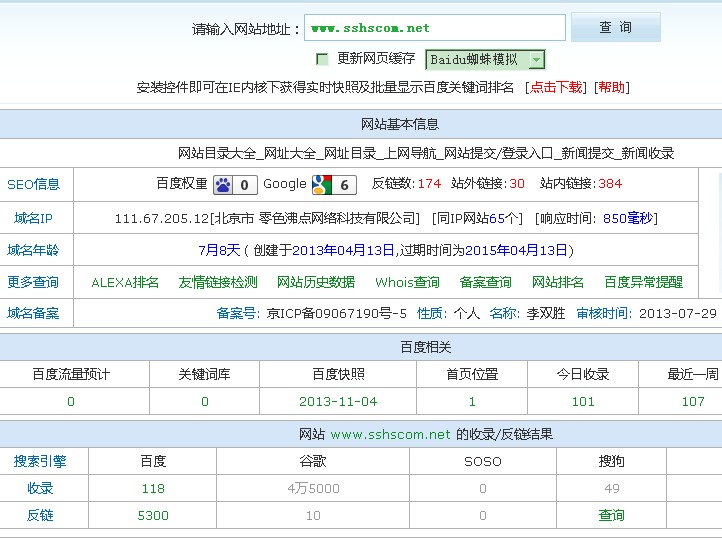
Task: Click the 备案号 label
Action: pyautogui.click(x=236, y=313)
